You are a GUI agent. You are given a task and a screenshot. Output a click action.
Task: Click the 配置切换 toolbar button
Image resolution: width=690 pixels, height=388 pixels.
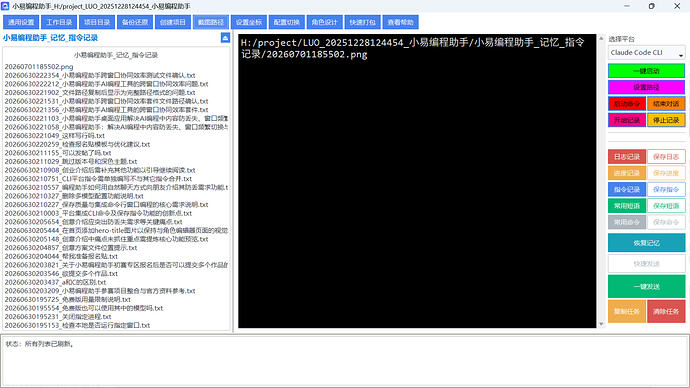(x=286, y=22)
